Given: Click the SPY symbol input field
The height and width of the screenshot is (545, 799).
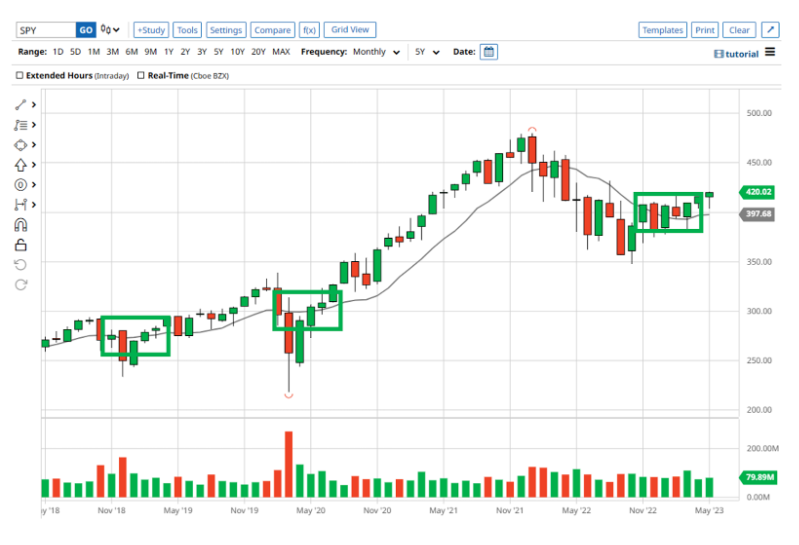Looking at the screenshot, I should point(44,31).
